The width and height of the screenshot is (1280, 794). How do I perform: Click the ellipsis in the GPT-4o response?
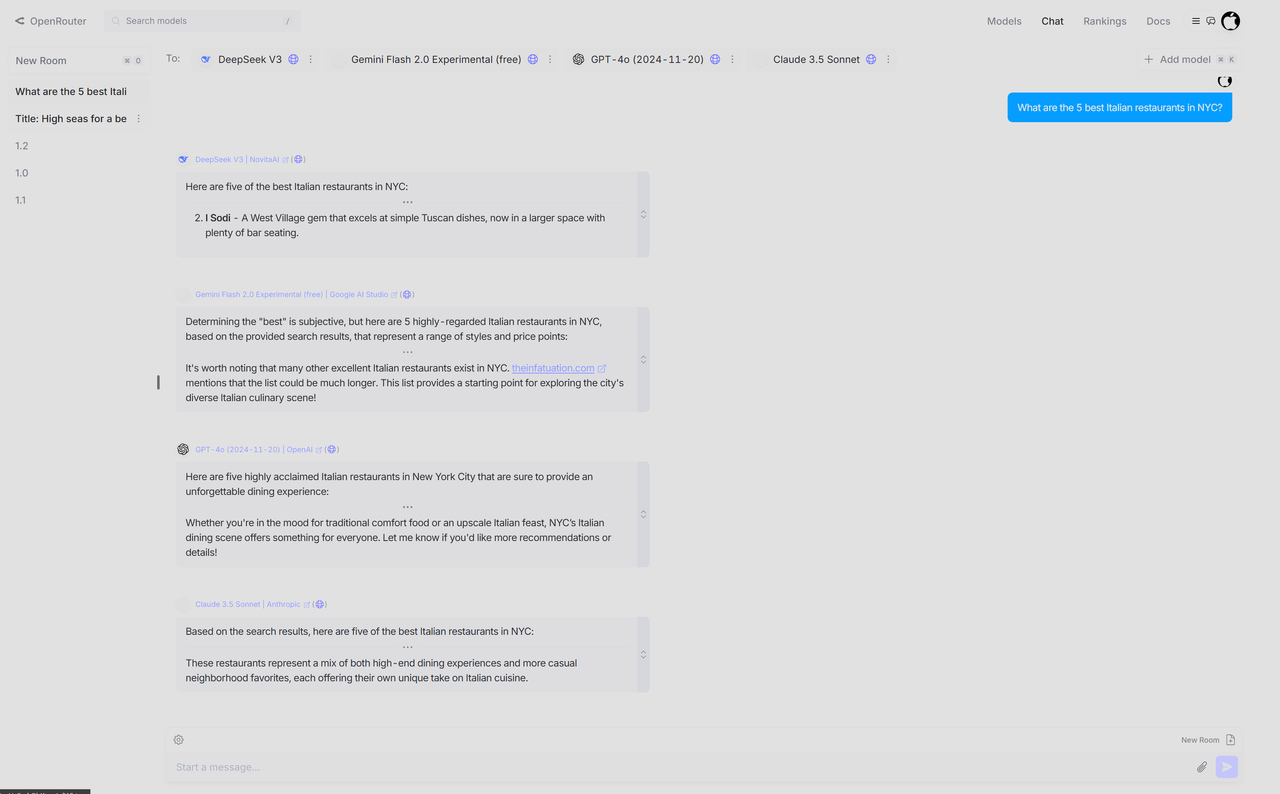pyautogui.click(x=408, y=507)
